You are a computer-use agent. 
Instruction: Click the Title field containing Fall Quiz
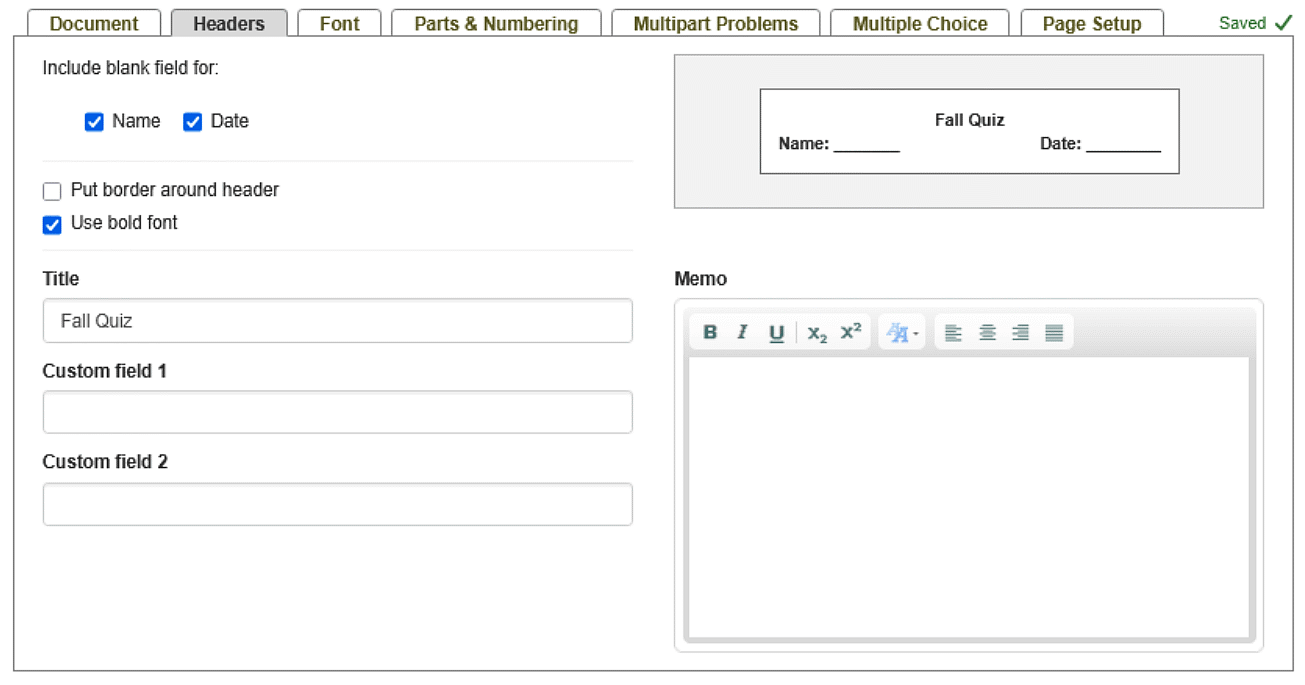click(x=337, y=321)
